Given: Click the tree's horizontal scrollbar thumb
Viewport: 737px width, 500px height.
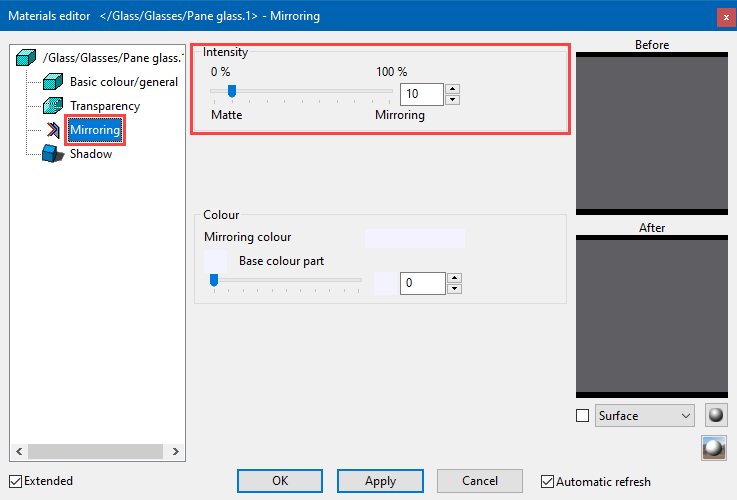Looking at the screenshot, I should coord(95,452).
